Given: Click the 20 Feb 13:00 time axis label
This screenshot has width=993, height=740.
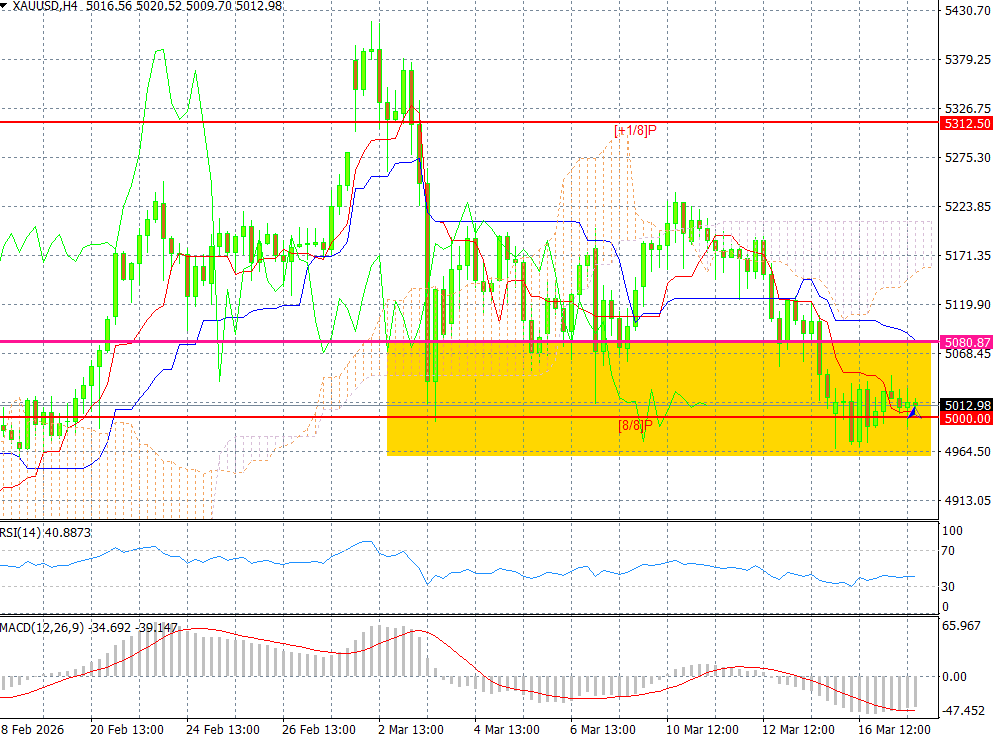Looking at the screenshot, I should pos(127,730).
